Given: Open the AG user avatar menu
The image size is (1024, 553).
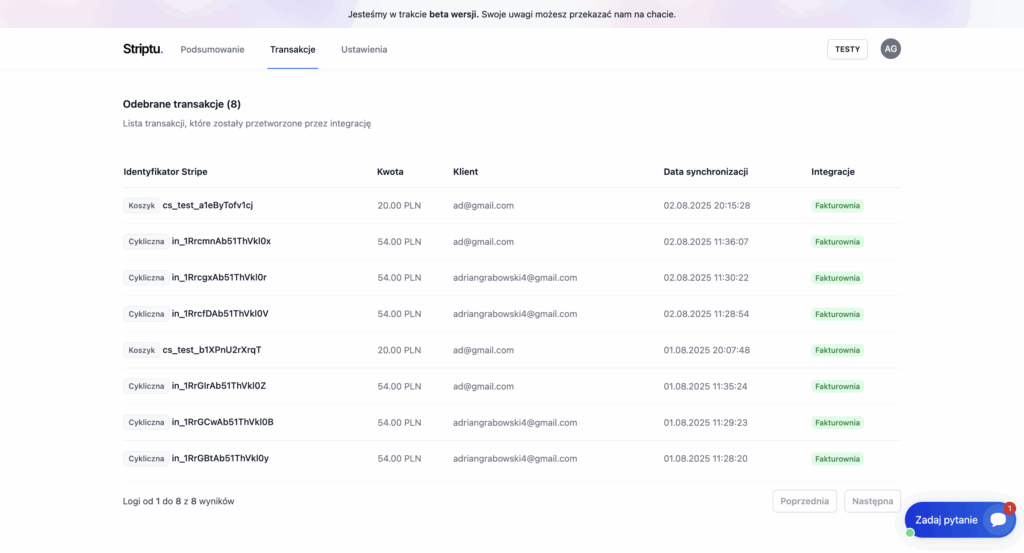Looking at the screenshot, I should 890,49.
